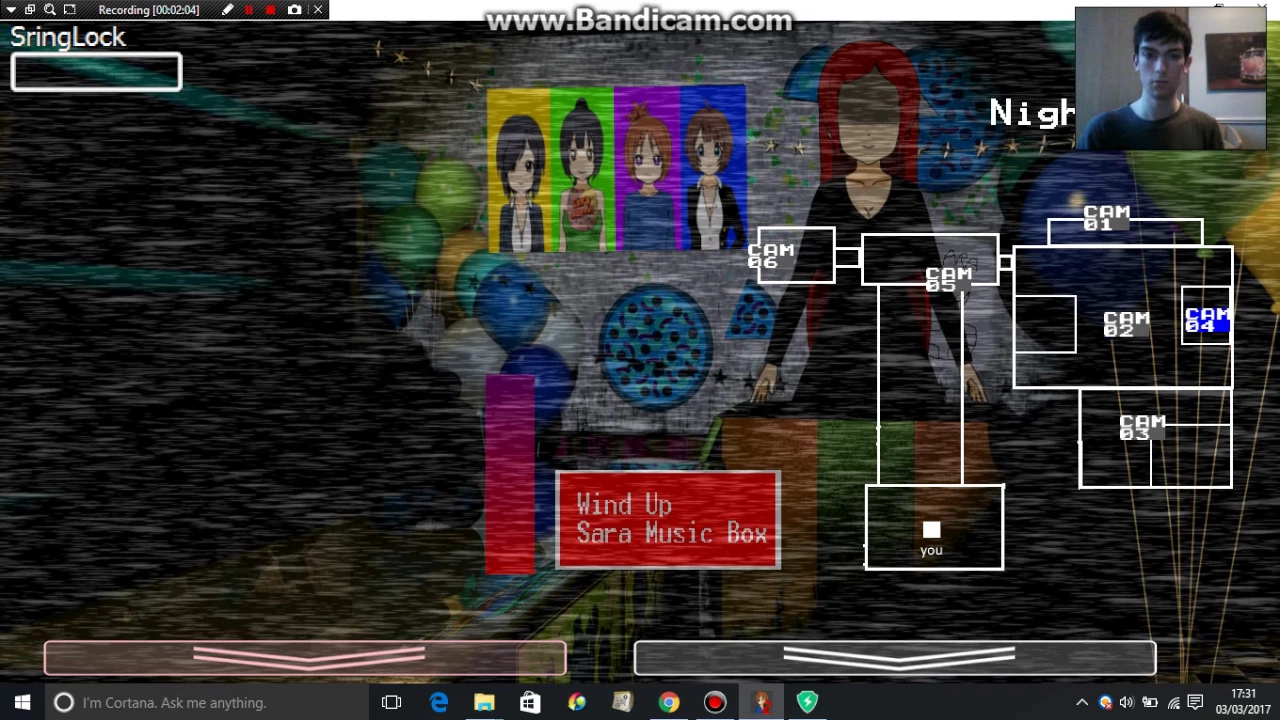Screen dimensions: 1280x720
Task: Stop the Bandicam recording
Action: (x=270, y=10)
